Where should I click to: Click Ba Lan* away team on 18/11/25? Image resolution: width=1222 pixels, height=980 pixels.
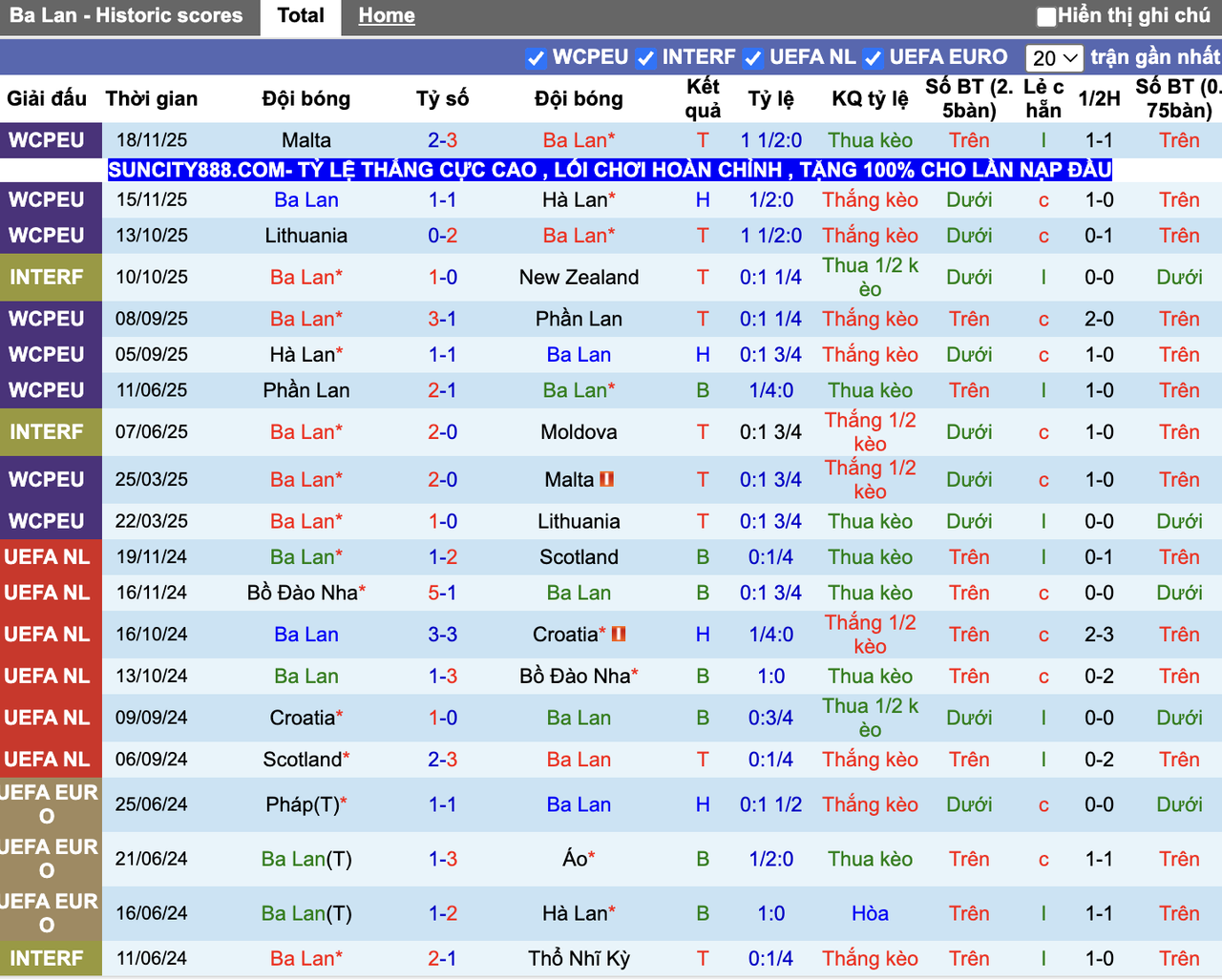coord(579,140)
